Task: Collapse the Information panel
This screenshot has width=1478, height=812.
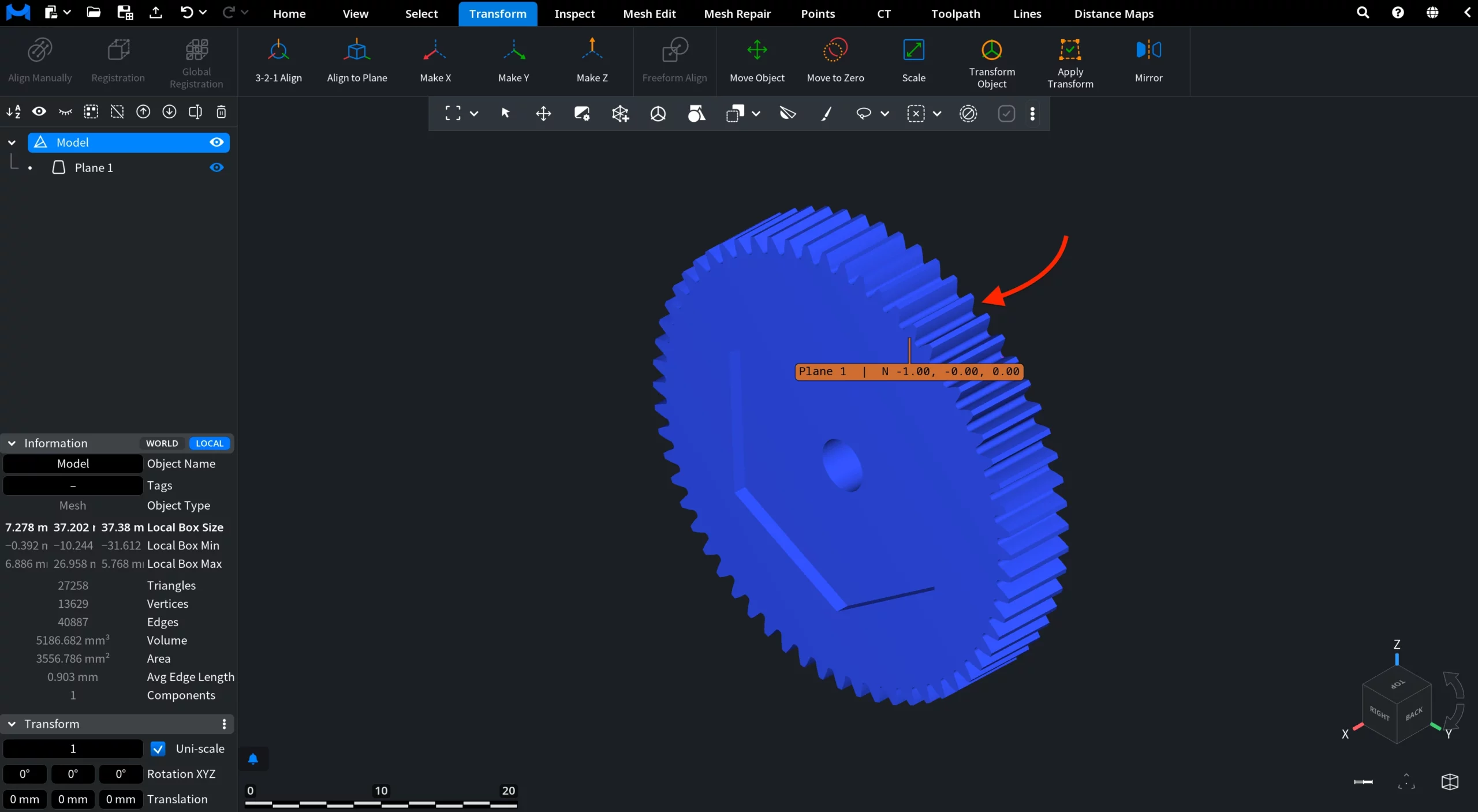Action: point(12,443)
